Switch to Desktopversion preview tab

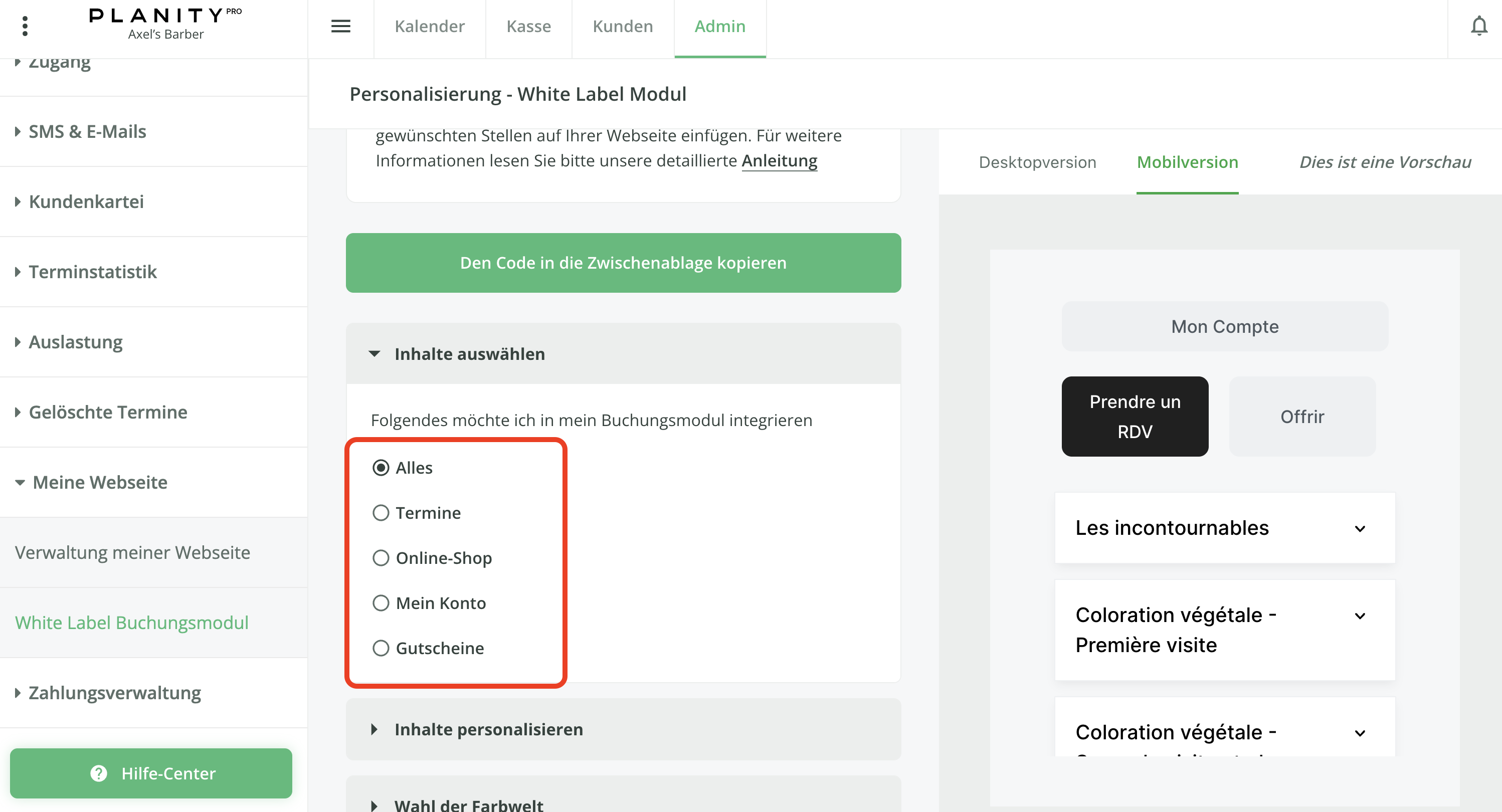[1037, 162]
